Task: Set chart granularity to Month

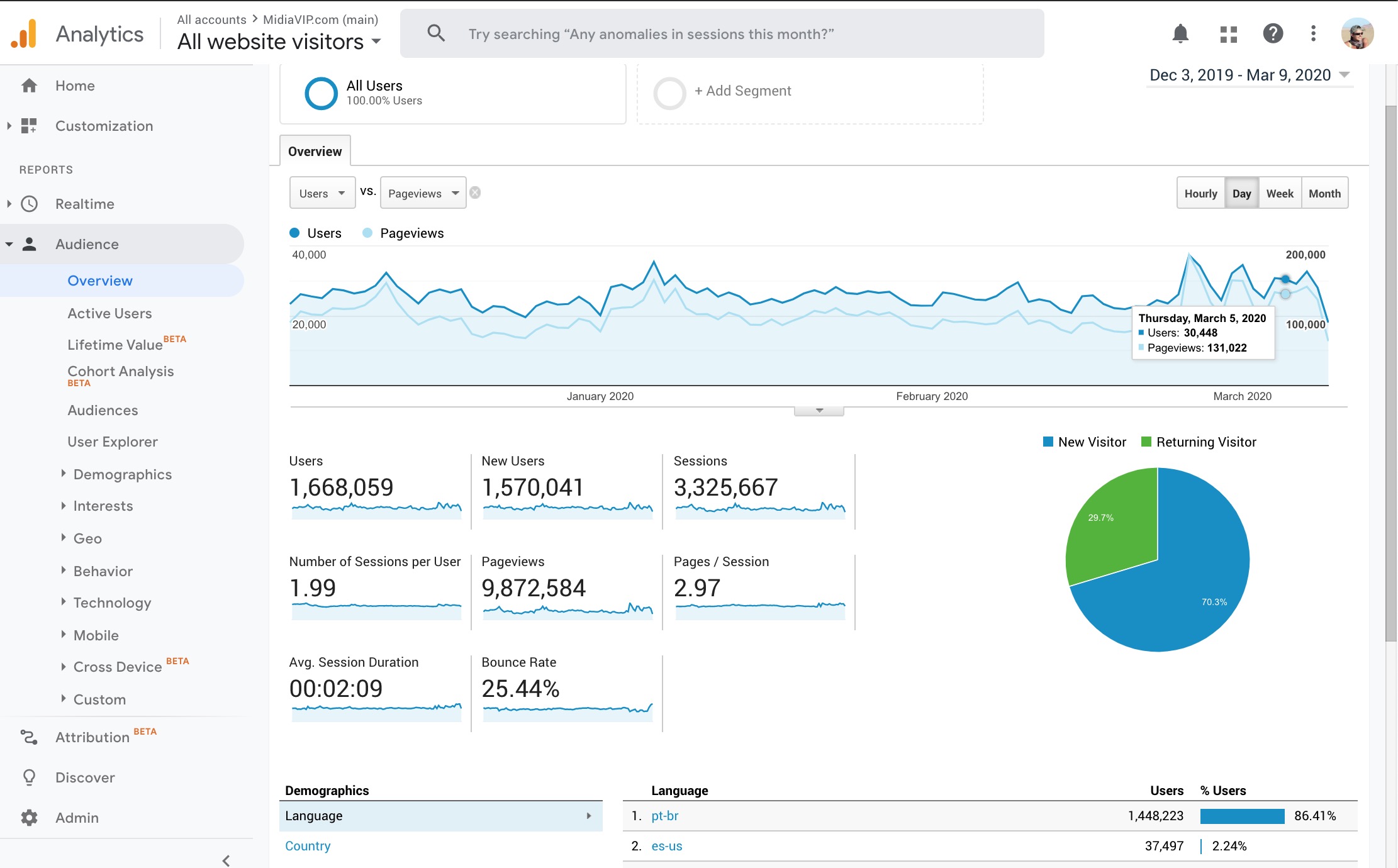Action: coord(1324,194)
